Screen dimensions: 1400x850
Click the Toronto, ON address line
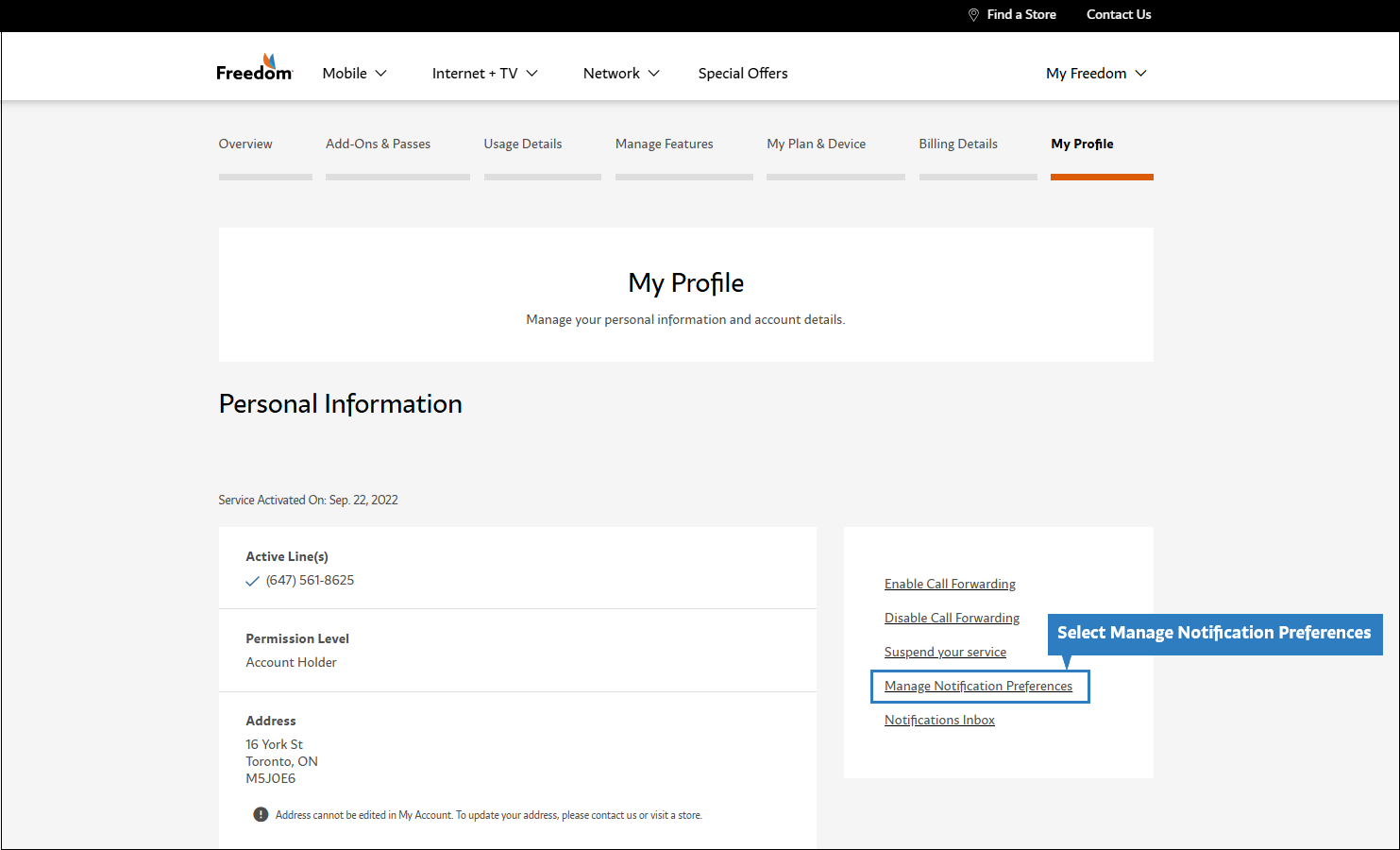click(281, 761)
